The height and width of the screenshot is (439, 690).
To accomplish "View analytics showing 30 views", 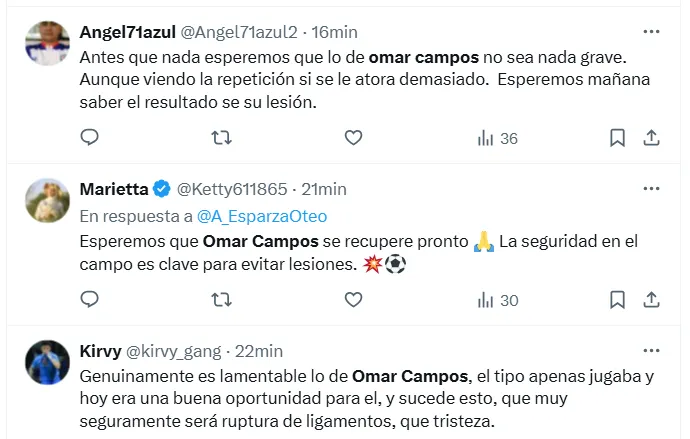I will pyautogui.click(x=497, y=299).
